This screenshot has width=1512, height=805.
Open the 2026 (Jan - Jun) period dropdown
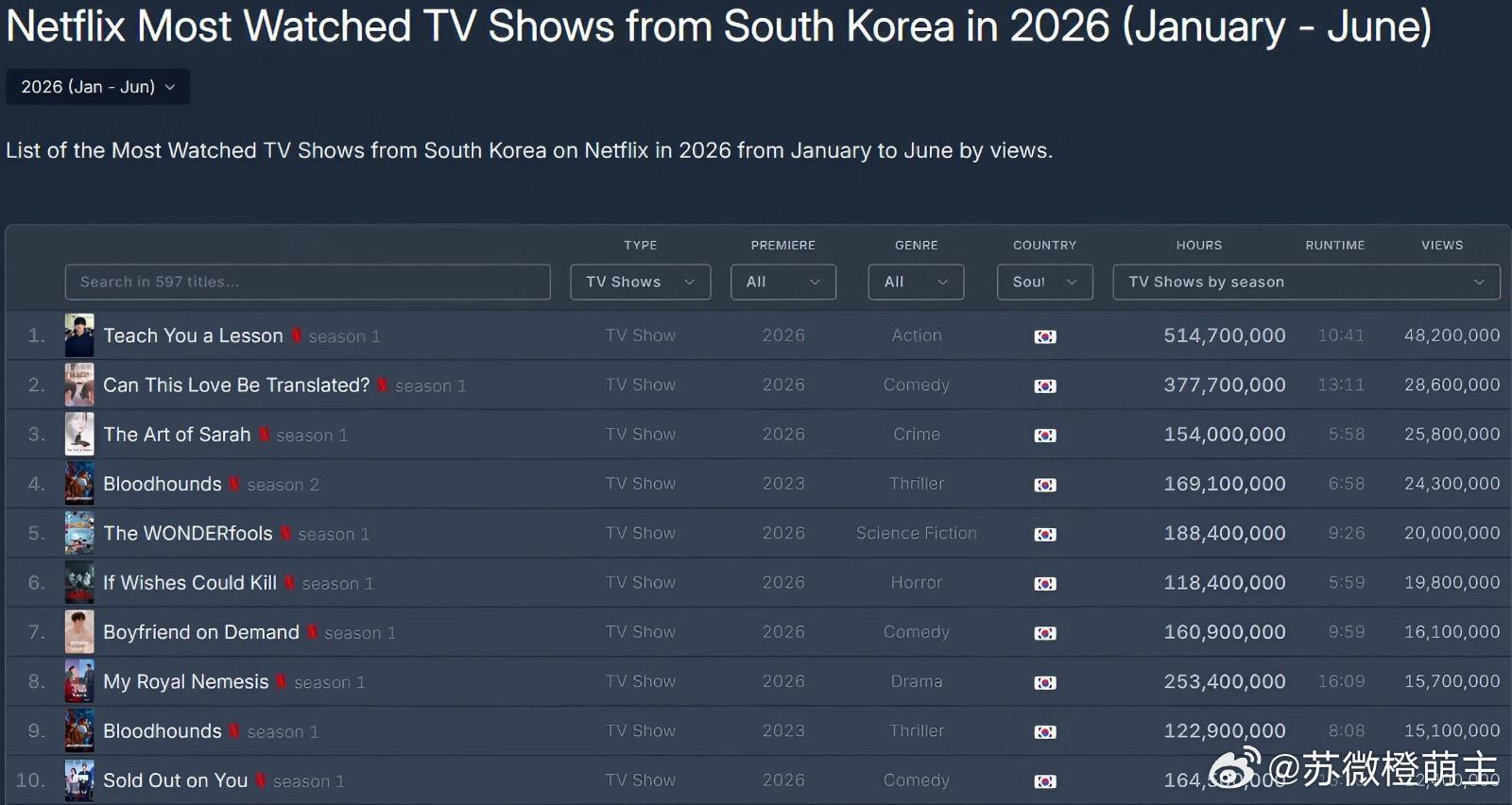point(97,87)
